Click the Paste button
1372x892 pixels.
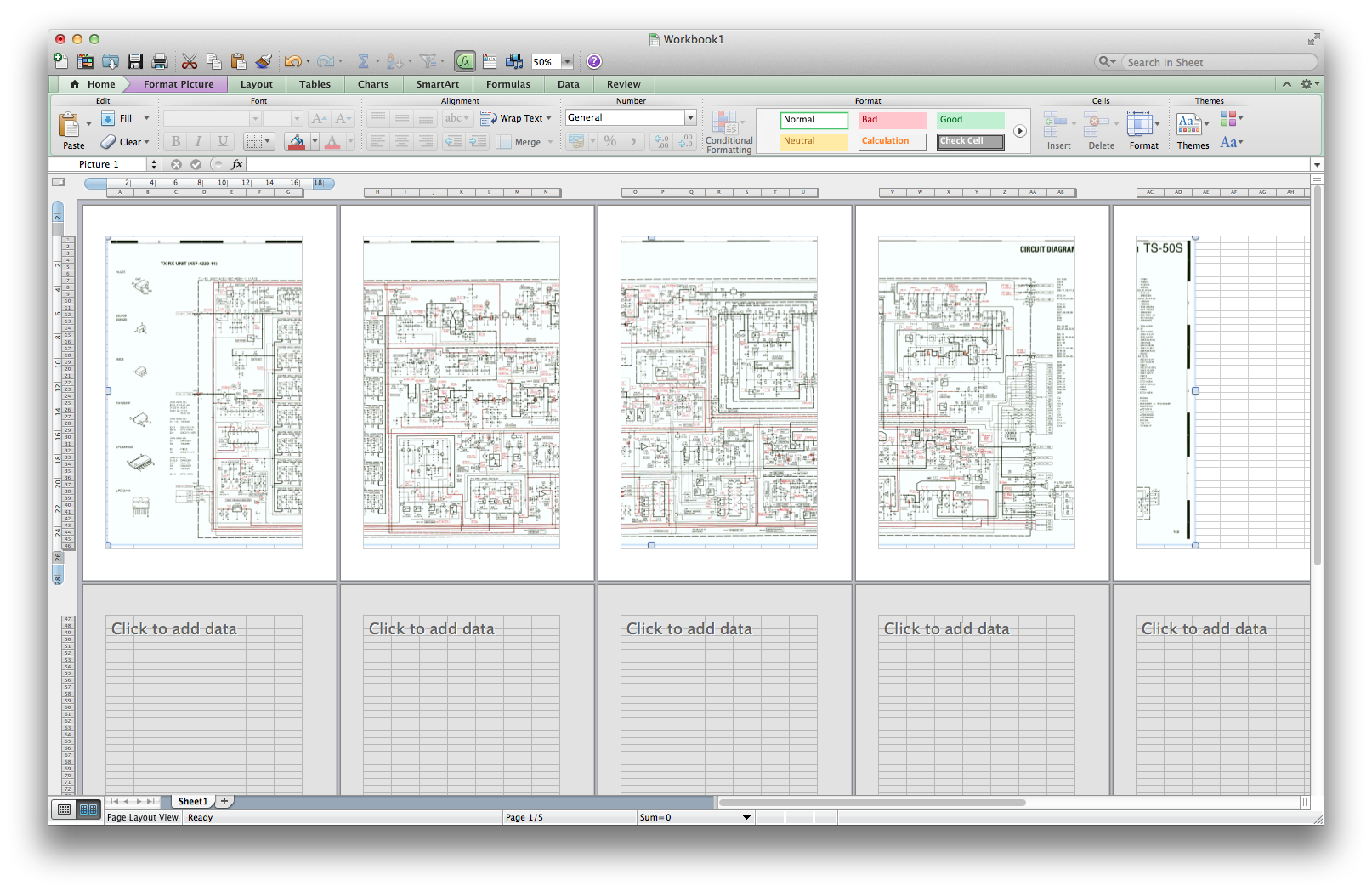click(x=71, y=129)
